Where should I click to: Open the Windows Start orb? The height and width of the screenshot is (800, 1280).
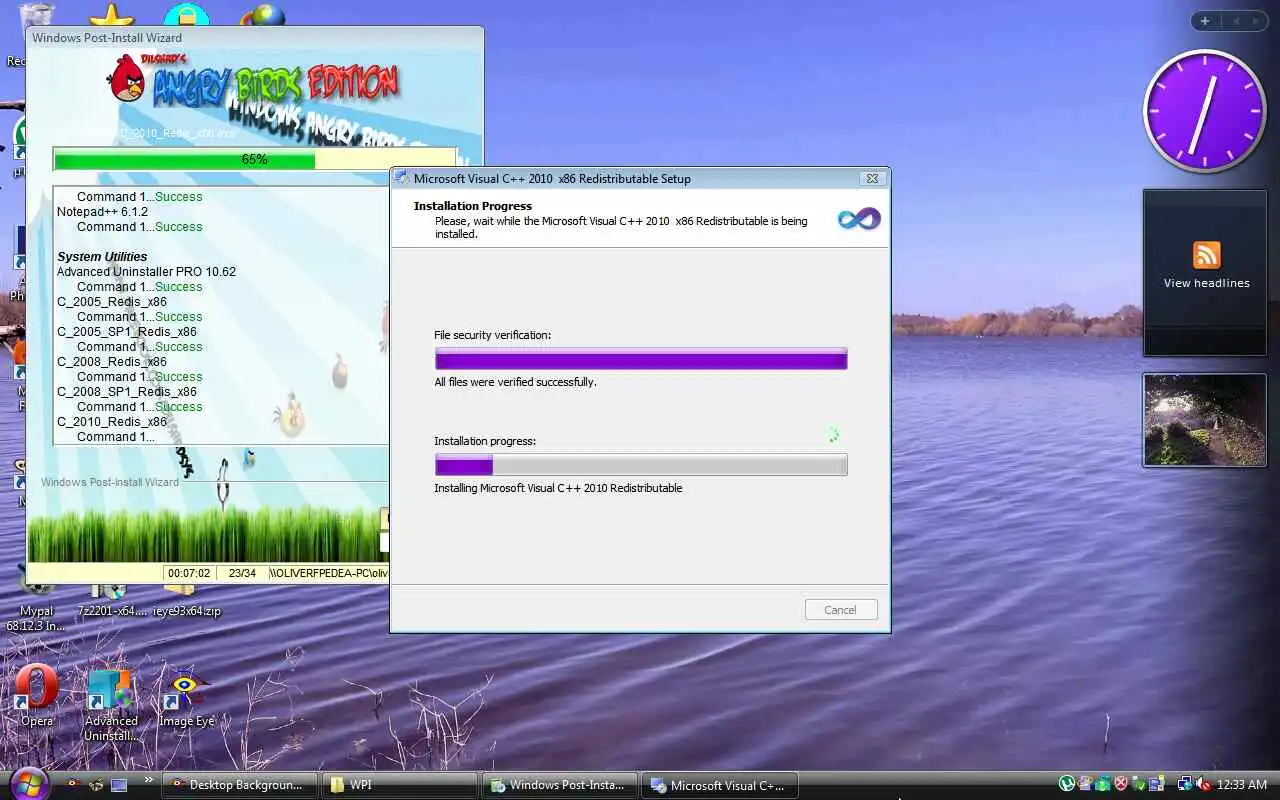click(x=28, y=783)
